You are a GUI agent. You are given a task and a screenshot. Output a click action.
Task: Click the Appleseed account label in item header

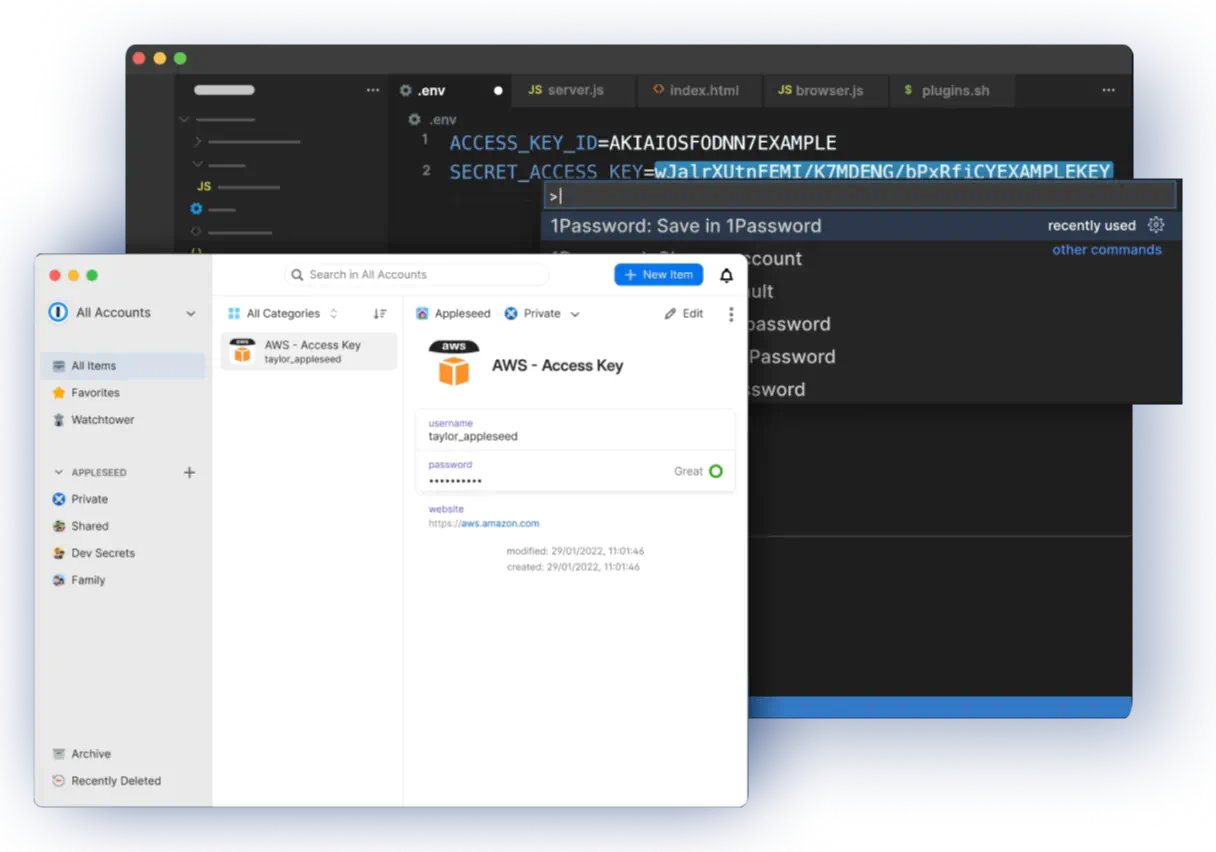462,314
